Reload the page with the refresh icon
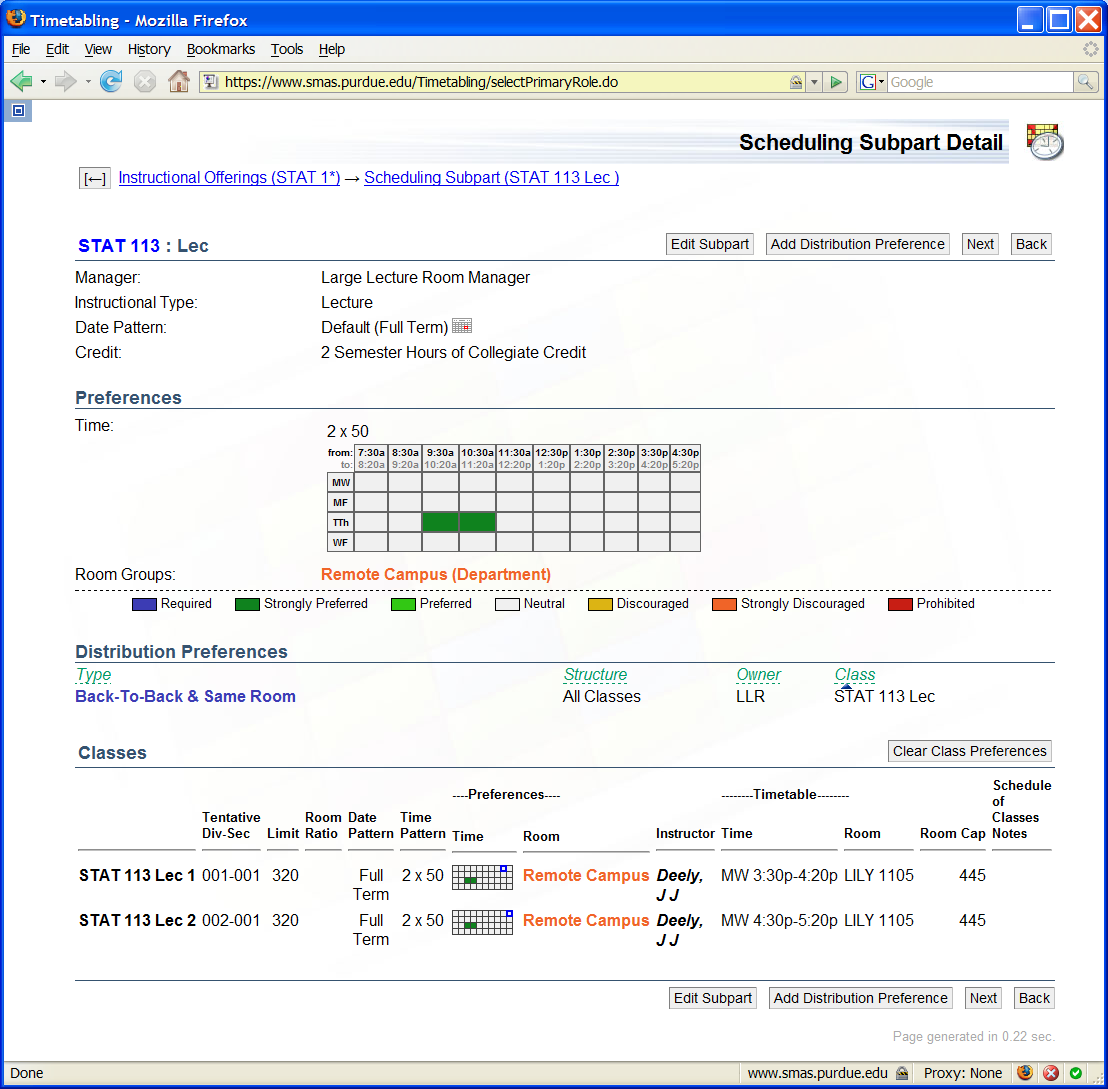Viewport: 1108px width, 1089px height. click(x=111, y=81)
